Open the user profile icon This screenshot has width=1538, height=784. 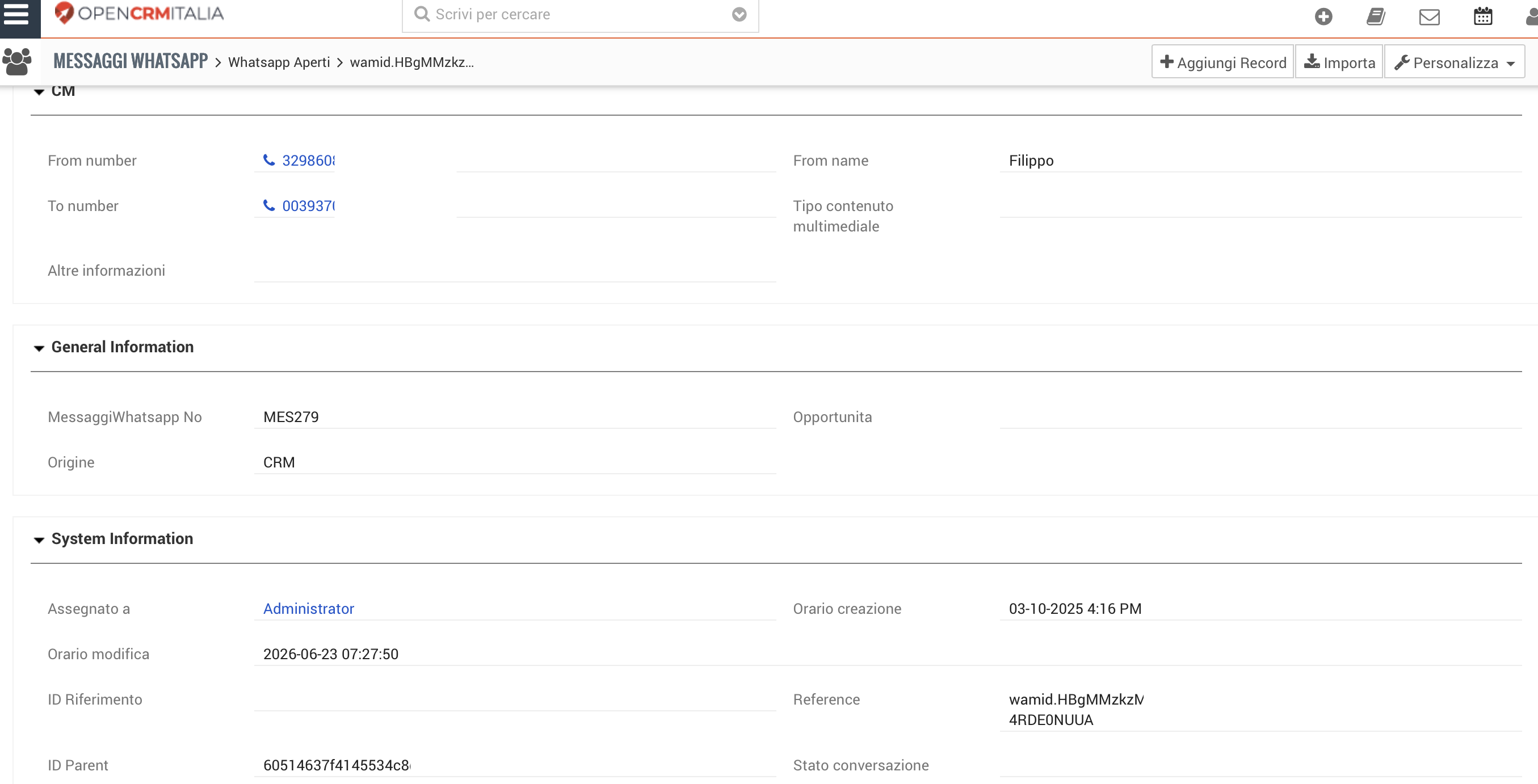coord(1531,16)
